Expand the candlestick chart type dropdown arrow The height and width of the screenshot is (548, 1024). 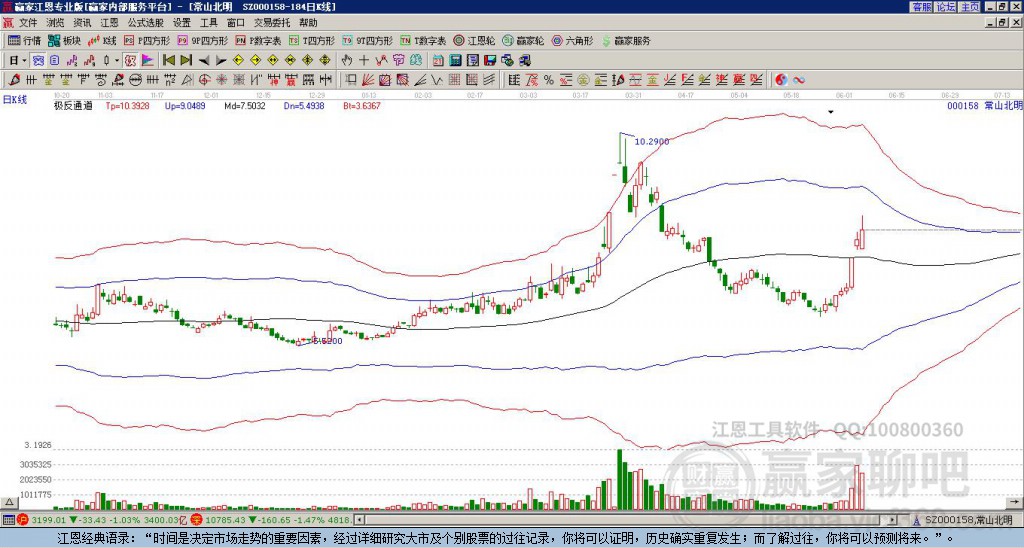point(117,61)
